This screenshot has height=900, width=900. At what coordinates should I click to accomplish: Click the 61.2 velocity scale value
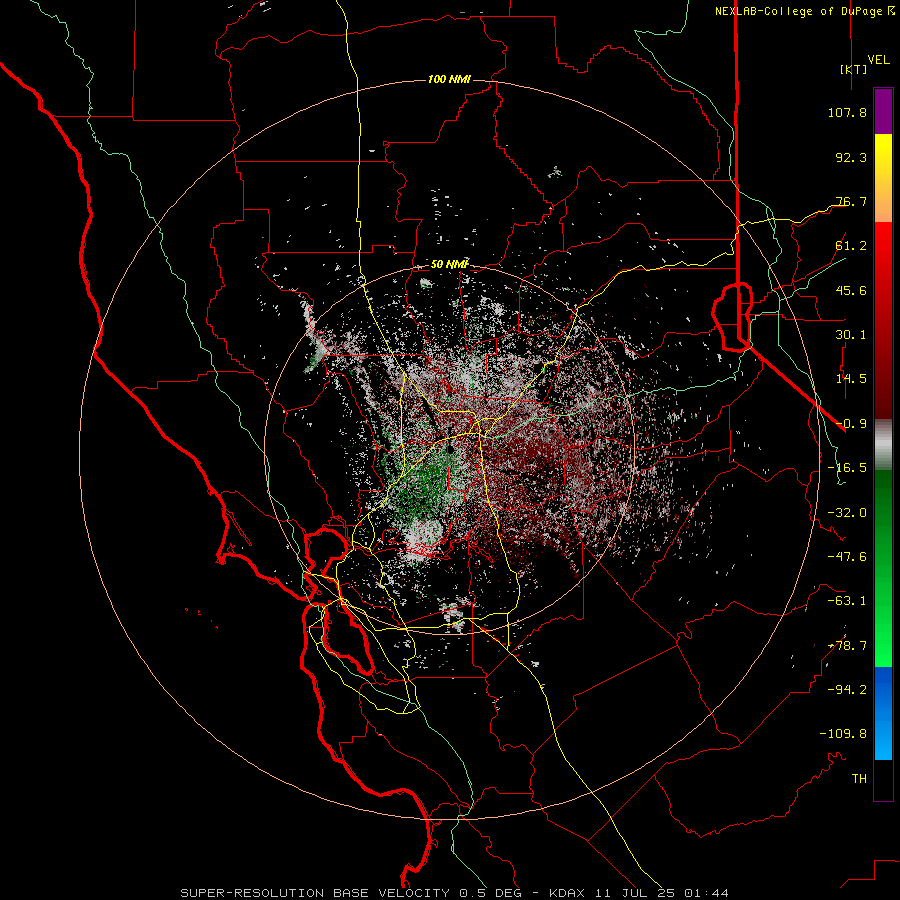(851, 246)
